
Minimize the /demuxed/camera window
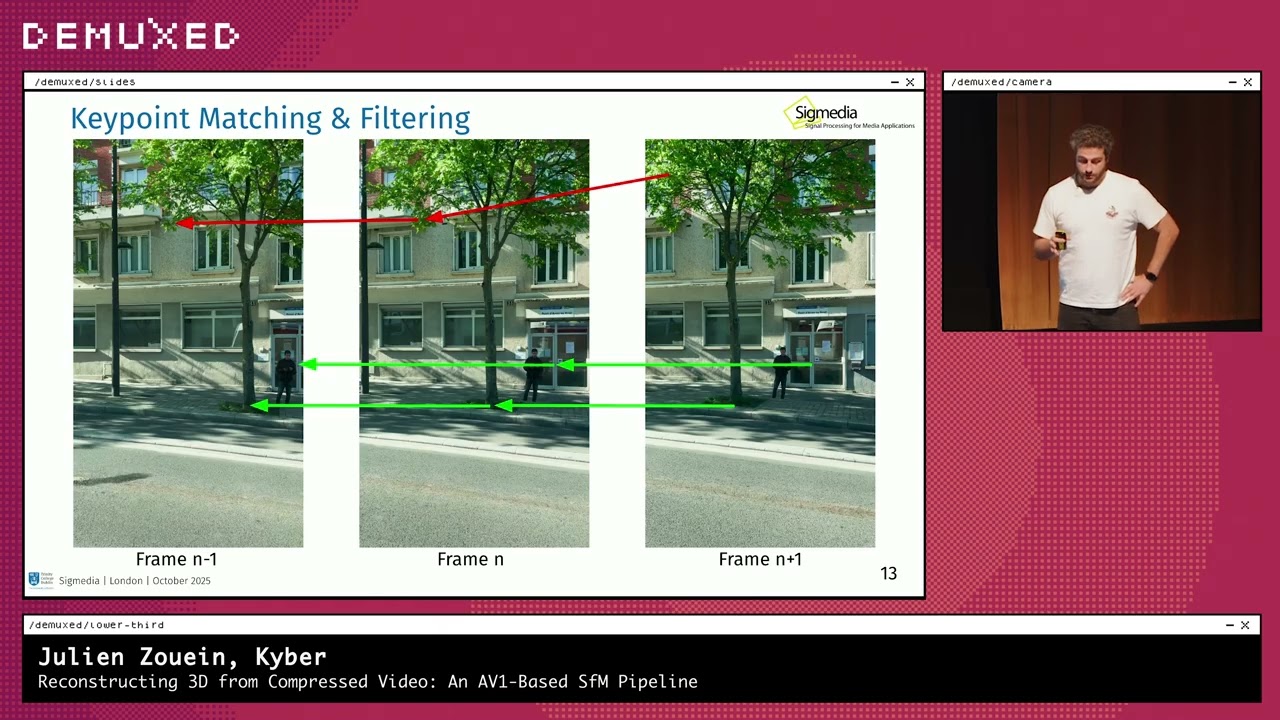[x=1233, y=82]
